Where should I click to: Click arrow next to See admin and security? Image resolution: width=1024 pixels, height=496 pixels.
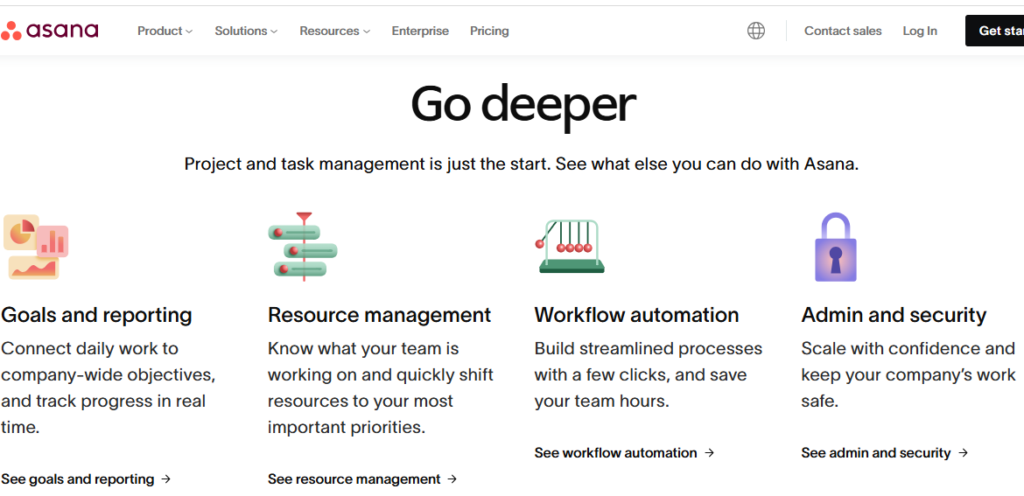pyautogui.click(x=963, y=453)
